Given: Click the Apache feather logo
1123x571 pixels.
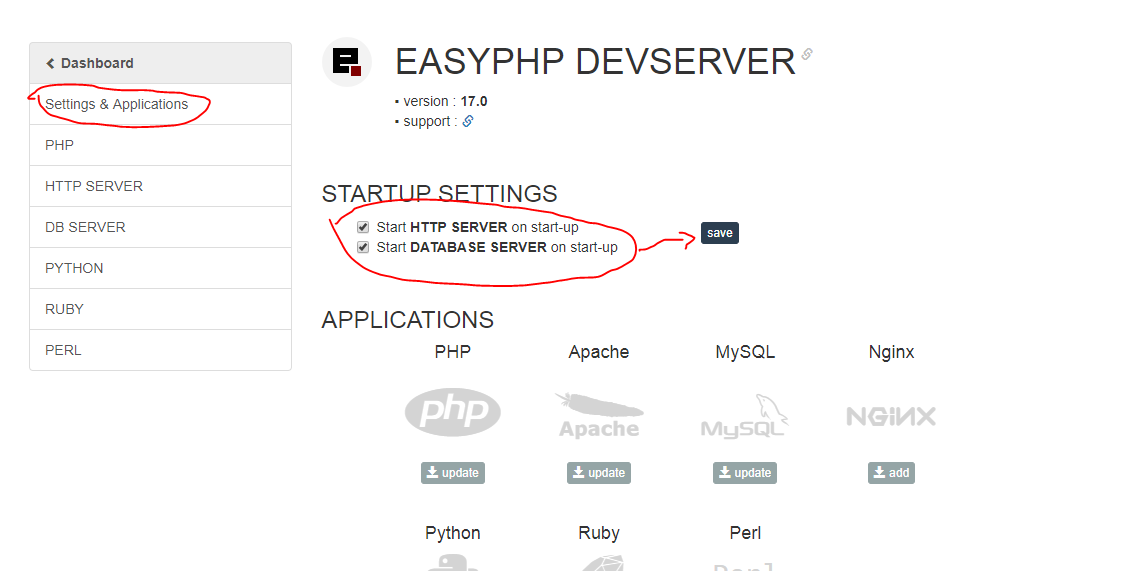Looking at the screenshot, I should point(599,415).
